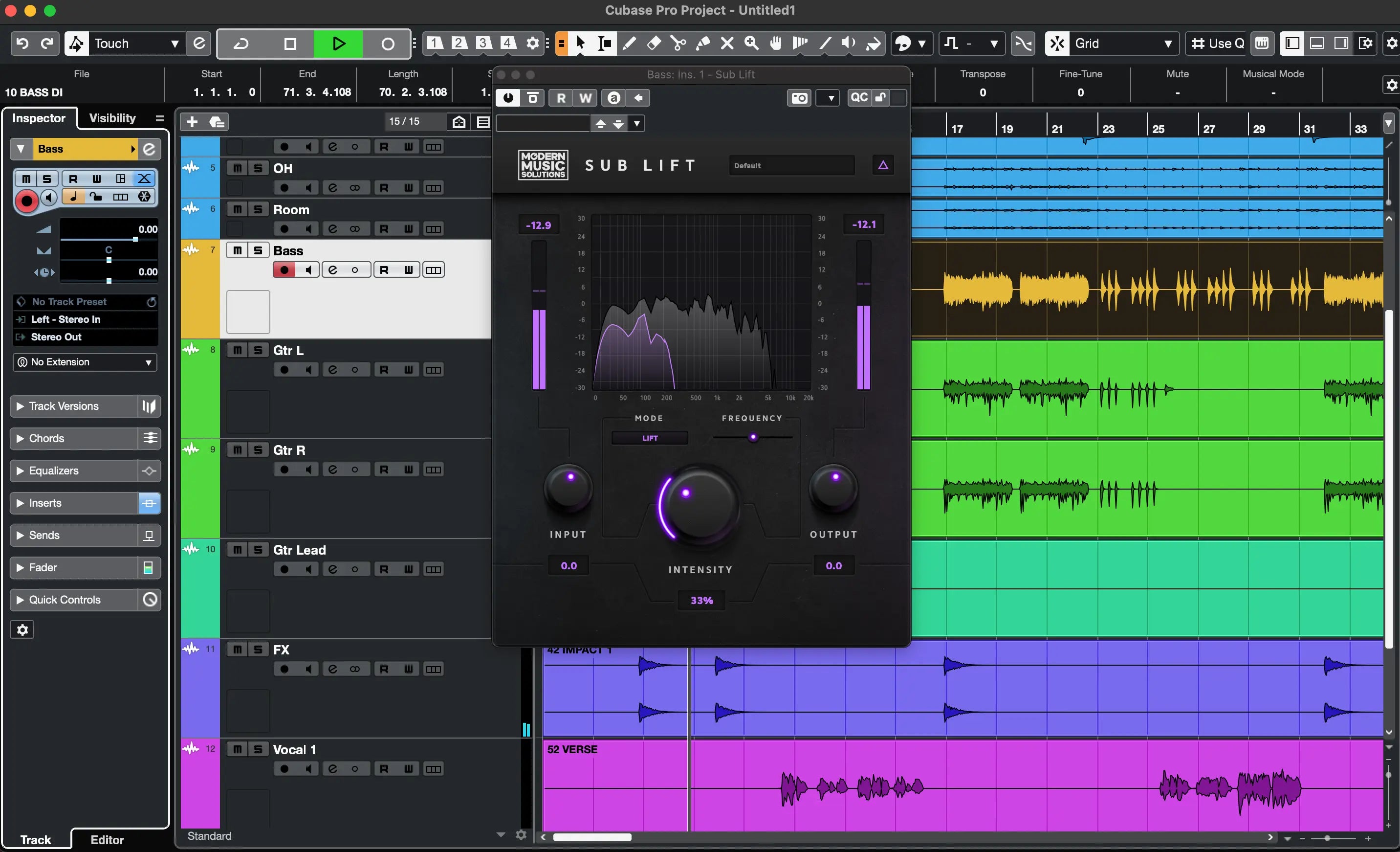Click the Use Q quantize button

pos(1218,44)
